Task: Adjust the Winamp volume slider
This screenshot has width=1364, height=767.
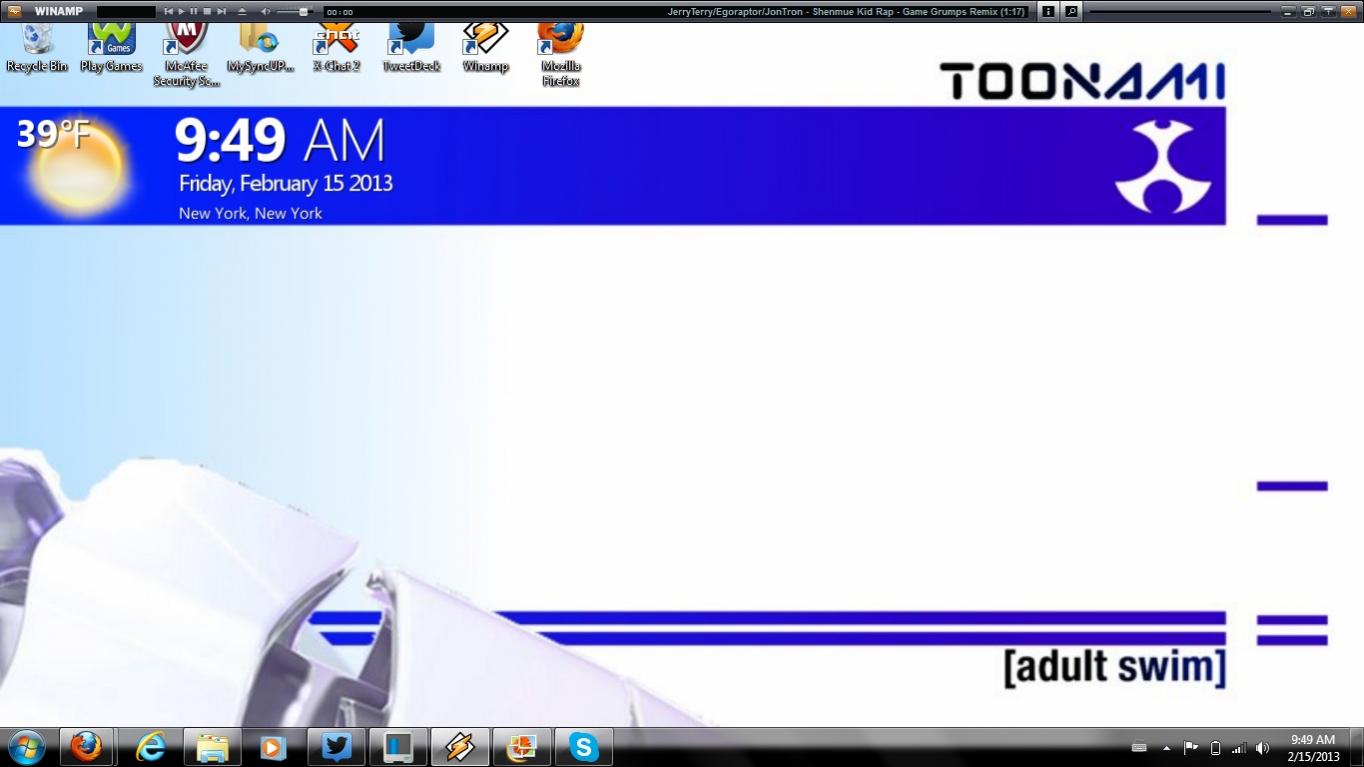Action: [294, 11]
